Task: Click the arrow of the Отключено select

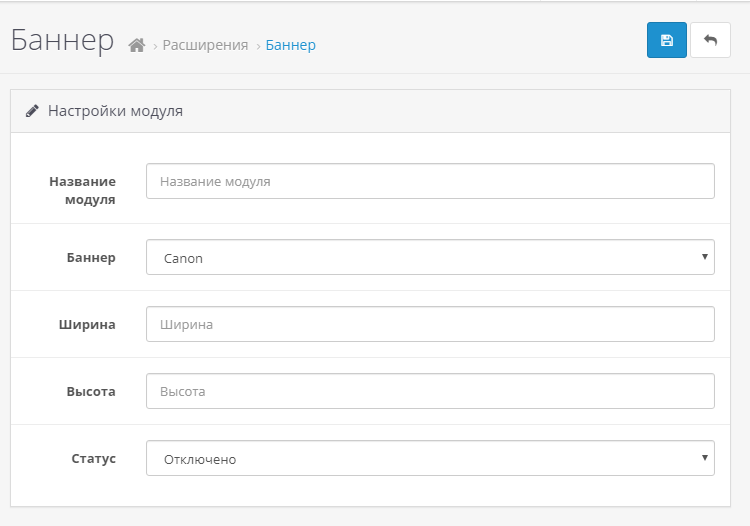Action: point(705,458)
